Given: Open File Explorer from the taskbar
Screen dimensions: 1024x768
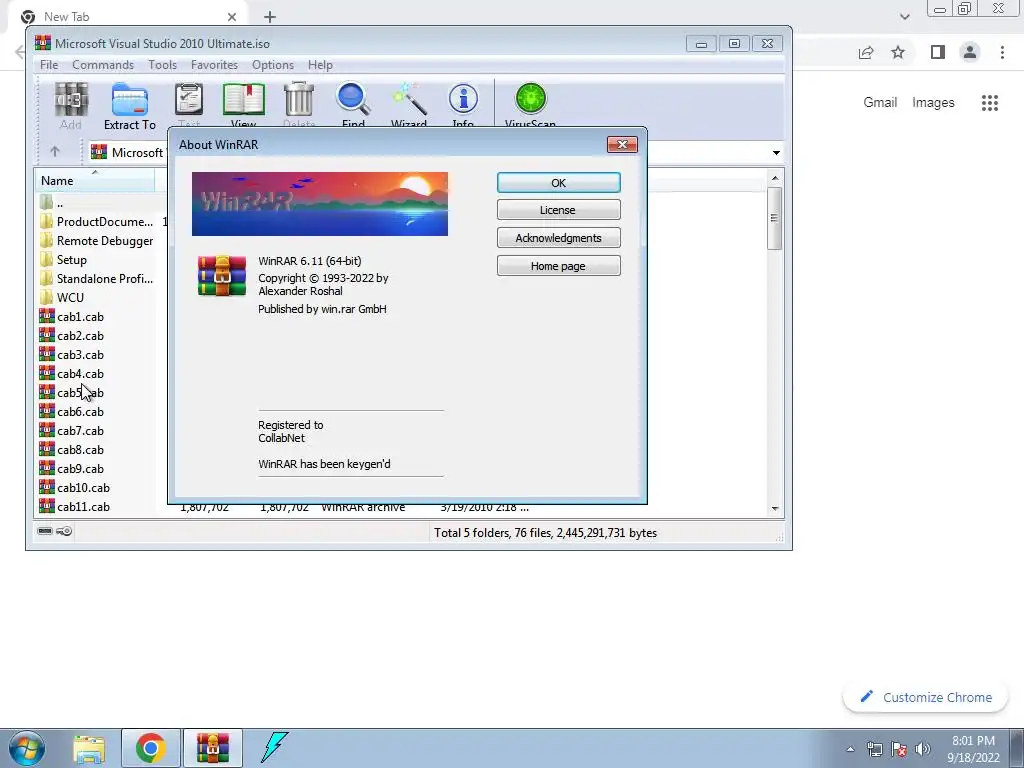Looking at the screenshot, I should coord(89,748).
